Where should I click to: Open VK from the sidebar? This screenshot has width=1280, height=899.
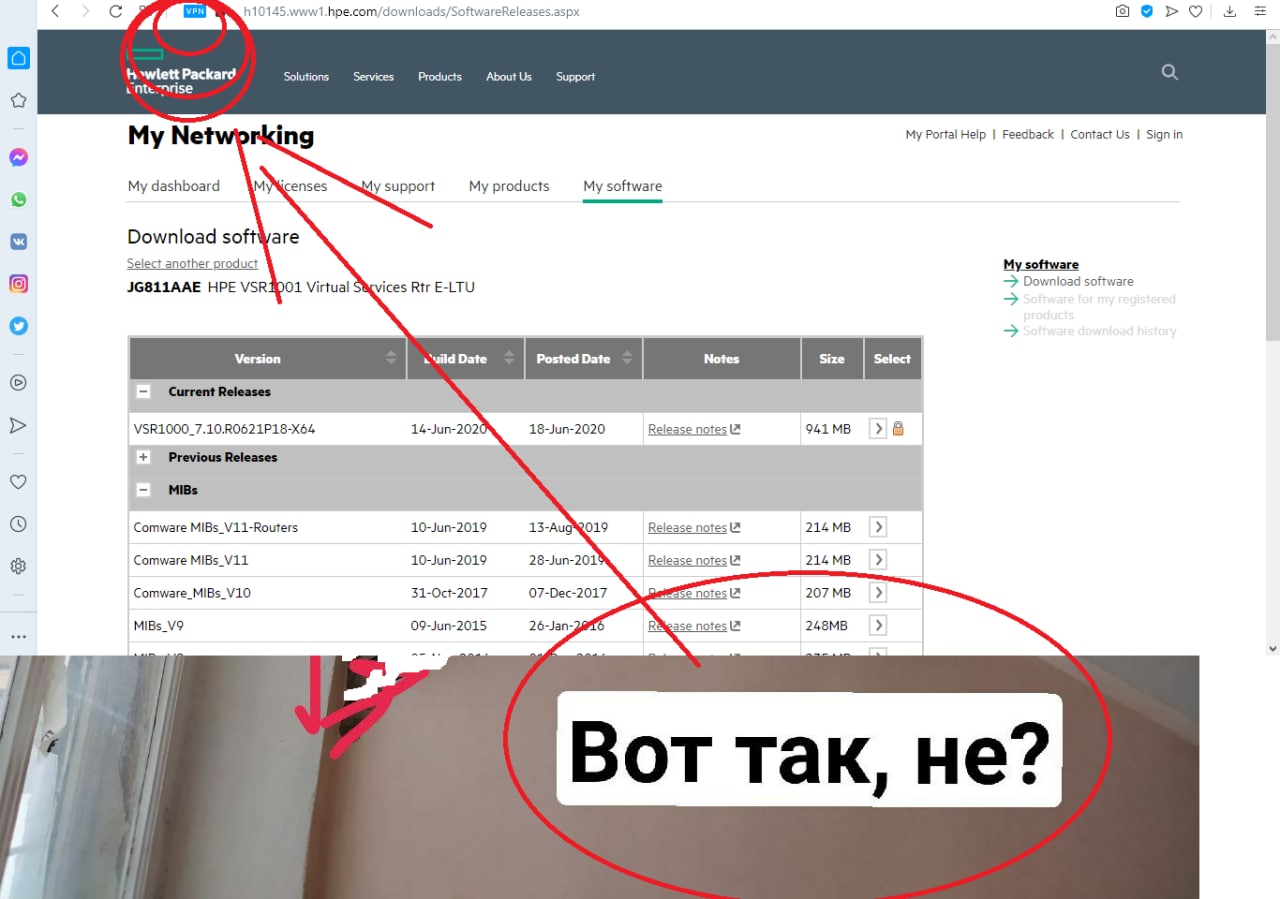[x=18, y=242]
